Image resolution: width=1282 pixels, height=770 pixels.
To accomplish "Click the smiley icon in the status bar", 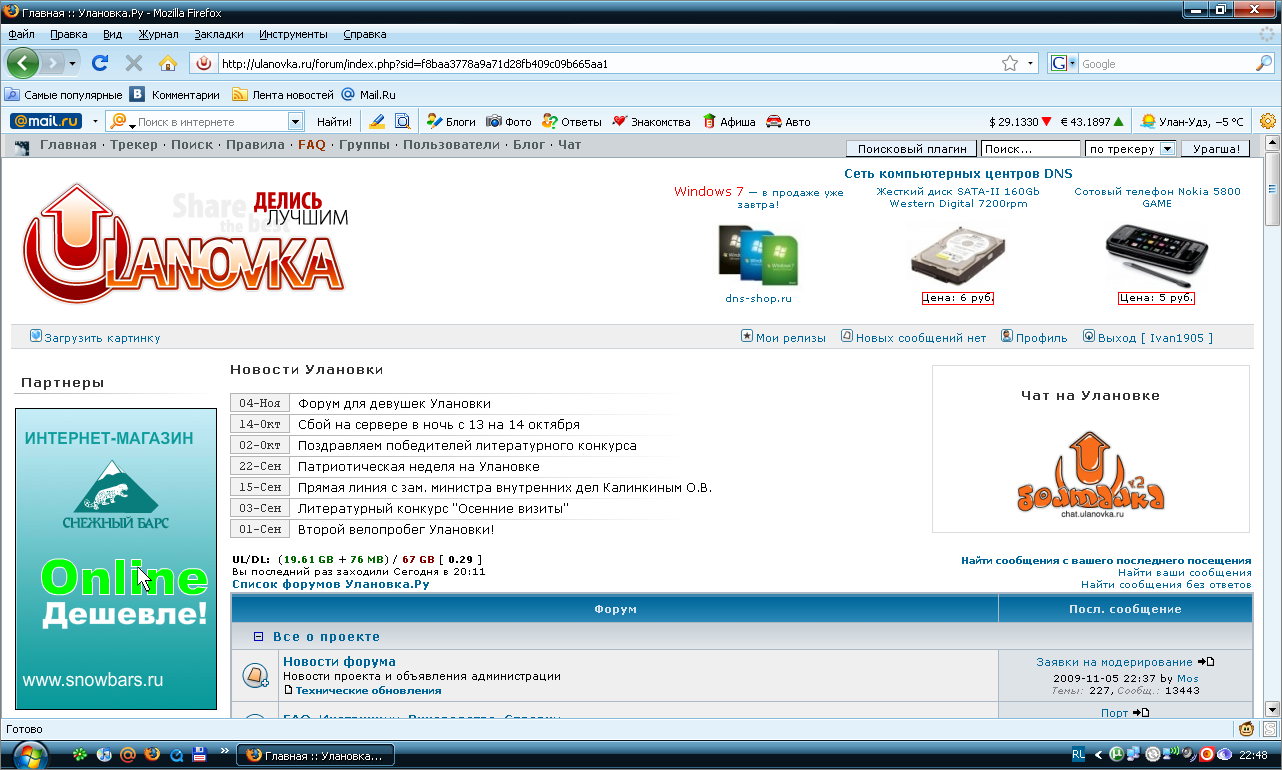I will (x=1246, y=729).
